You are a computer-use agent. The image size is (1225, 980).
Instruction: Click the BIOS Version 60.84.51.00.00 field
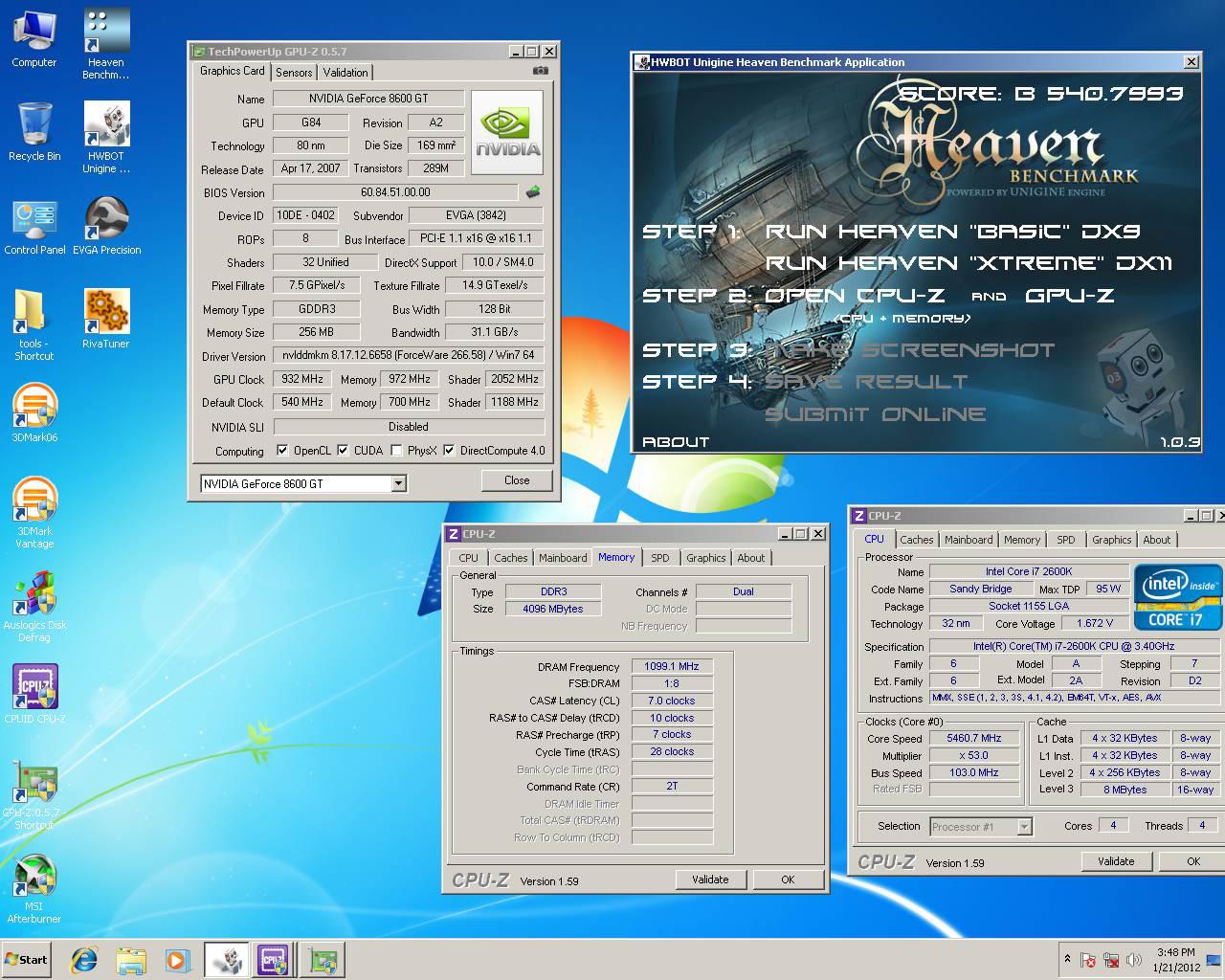(x=395, y=192)
